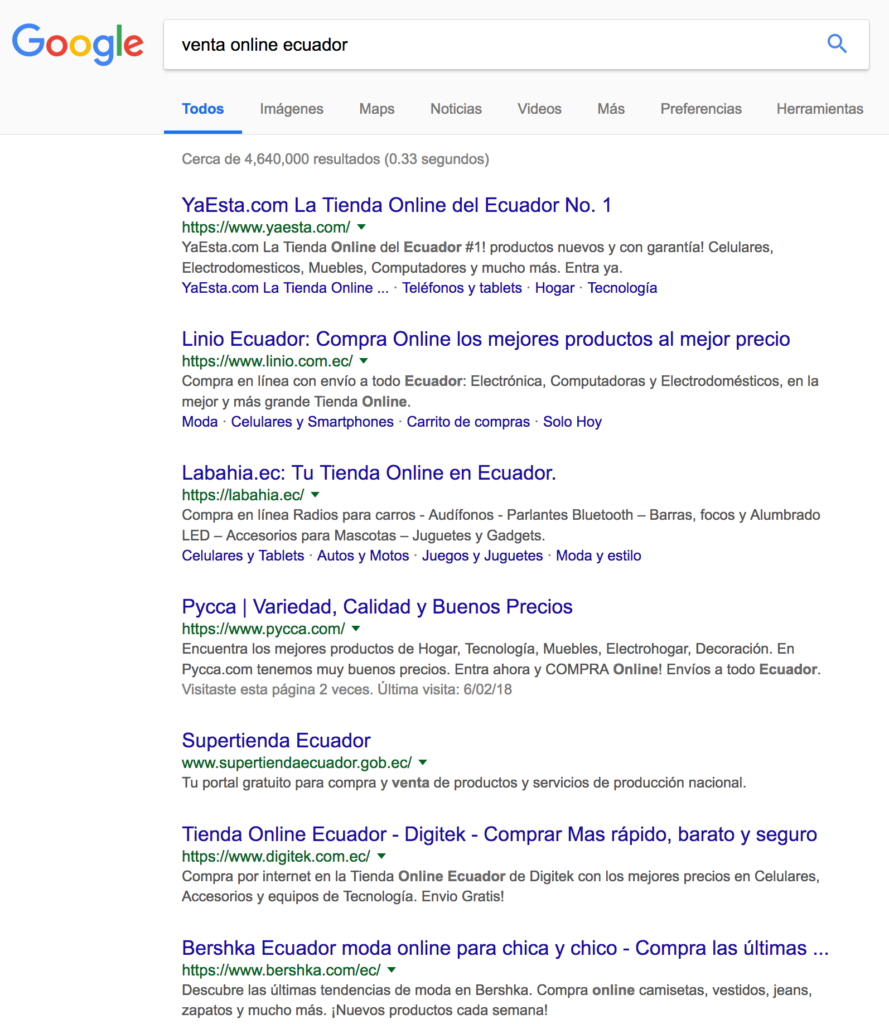
Task: Click the green URL https://www.bershka.com/ec/
Action: (281, 970)
